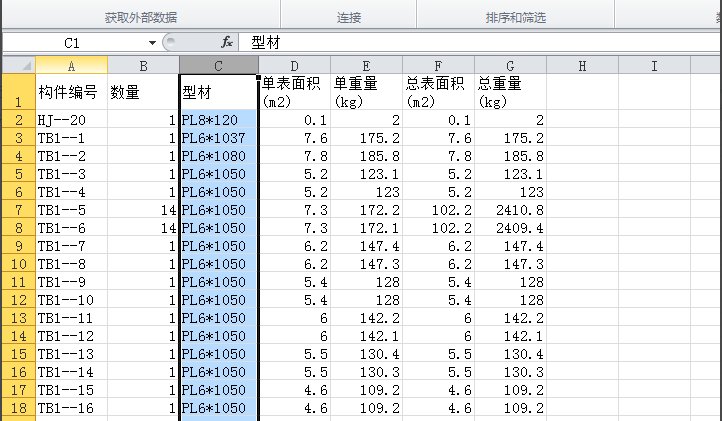Click the formula bar containing 型材
The width and height of the screenshot is (722, 421).
pos(479,43)
